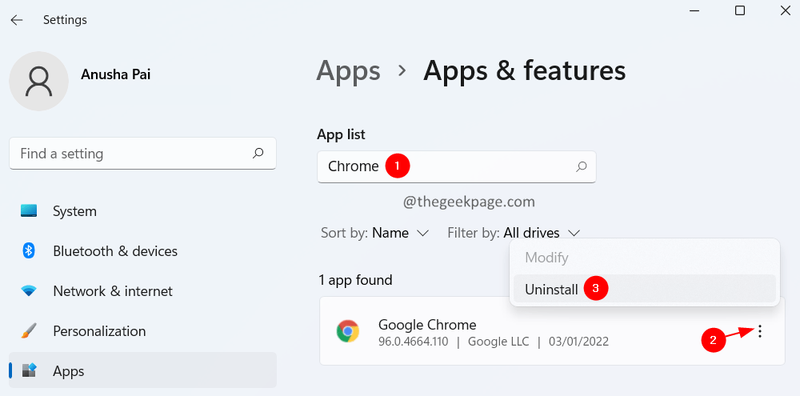Select the Bluetooth icon in sidebar
This screenshot has width=800, height=396.
[29, 251]
